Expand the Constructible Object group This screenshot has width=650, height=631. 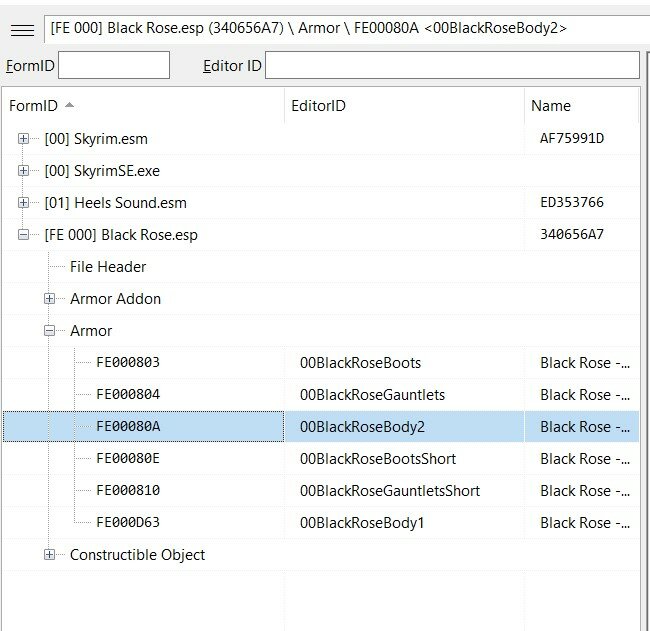[49, 555]
